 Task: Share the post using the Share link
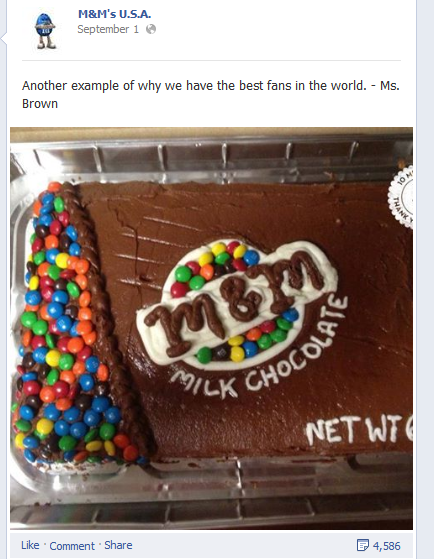pos(118,545)
